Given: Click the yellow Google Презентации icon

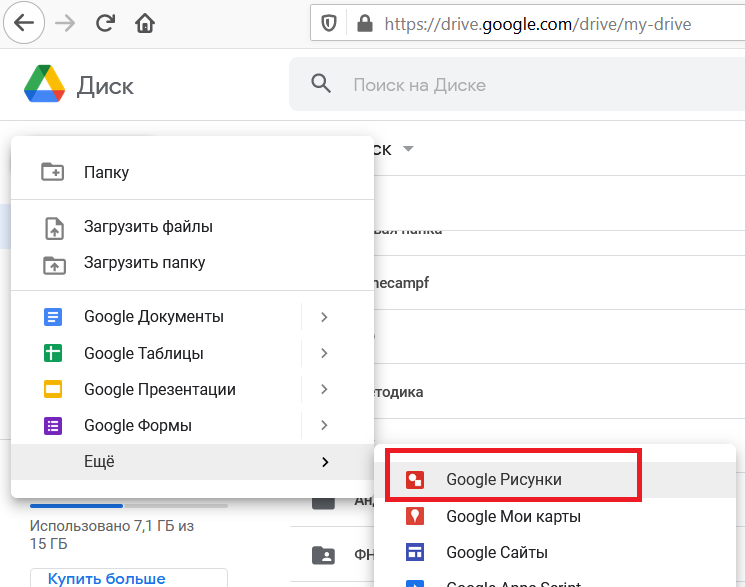Looking at the screenshot, I should [x=53, y=389].
